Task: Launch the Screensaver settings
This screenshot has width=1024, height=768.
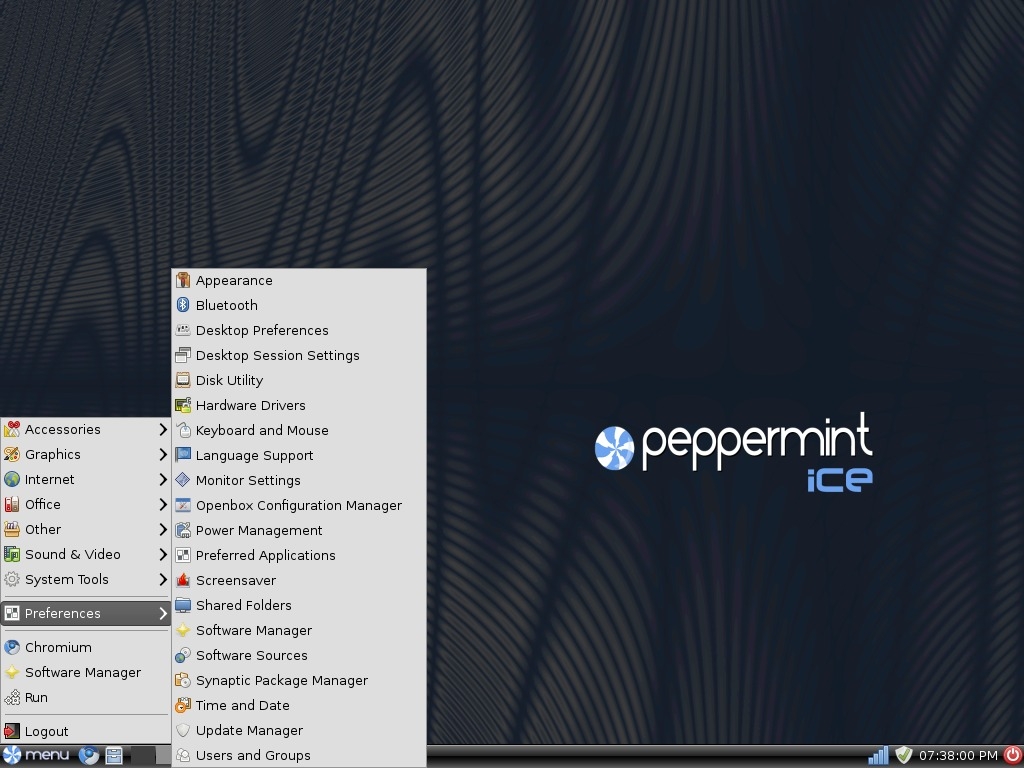Action: coord(299,581)
